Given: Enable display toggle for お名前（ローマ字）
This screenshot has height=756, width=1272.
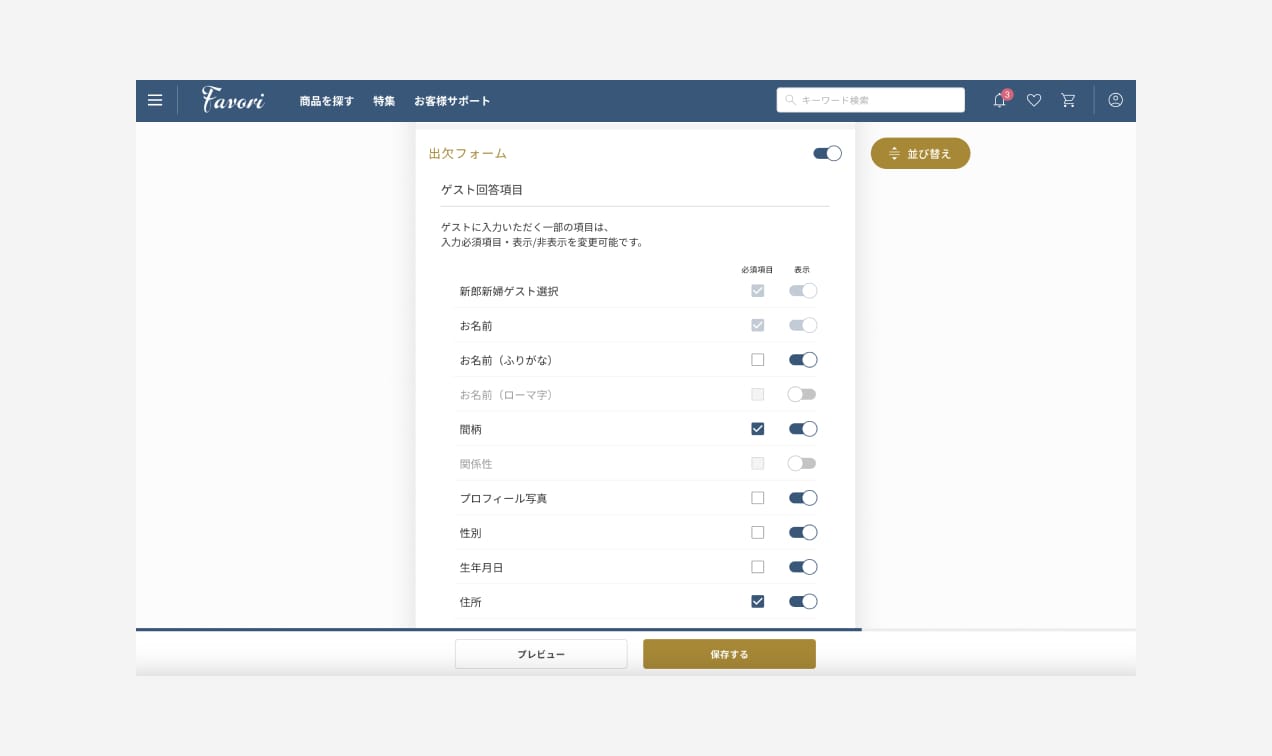Looking at the screenshot, I should click(x=802, y=394).
